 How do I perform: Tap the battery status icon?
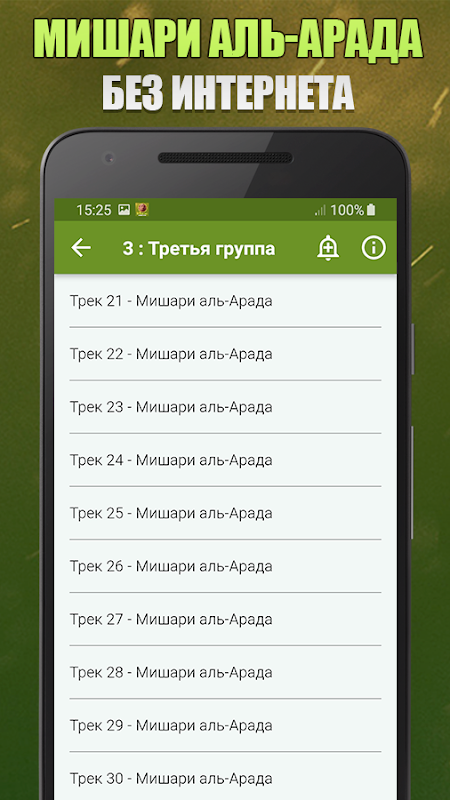click(371, 210)
